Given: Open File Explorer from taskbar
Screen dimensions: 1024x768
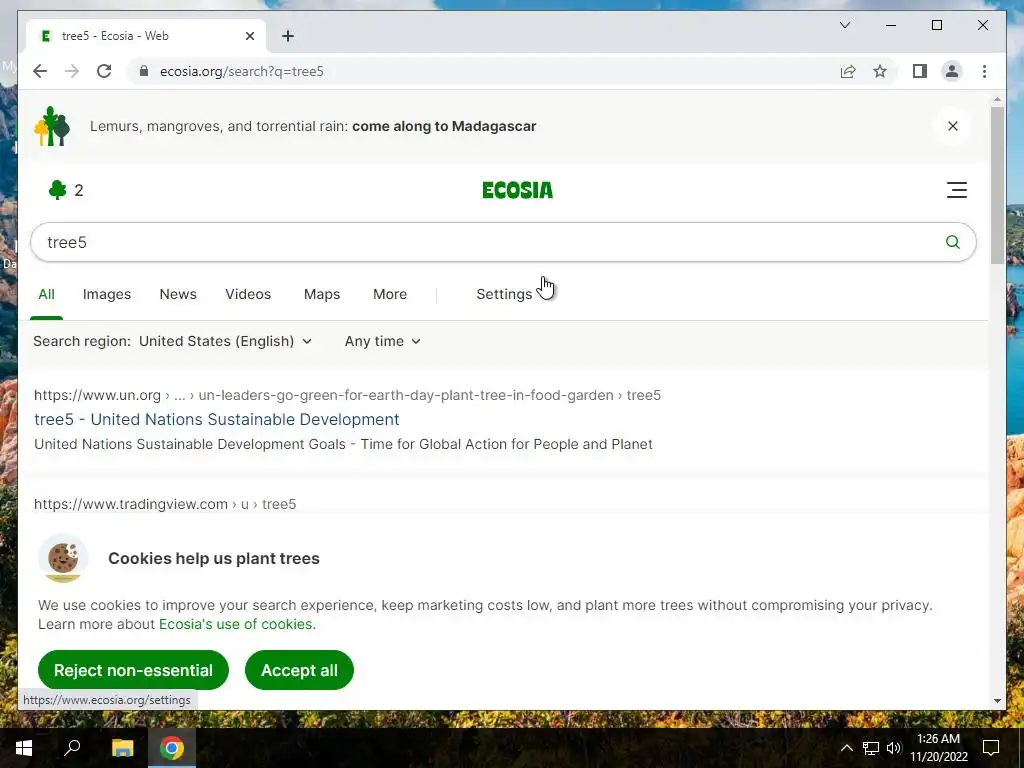Looking at the screenshot, I should click(122, 748).
